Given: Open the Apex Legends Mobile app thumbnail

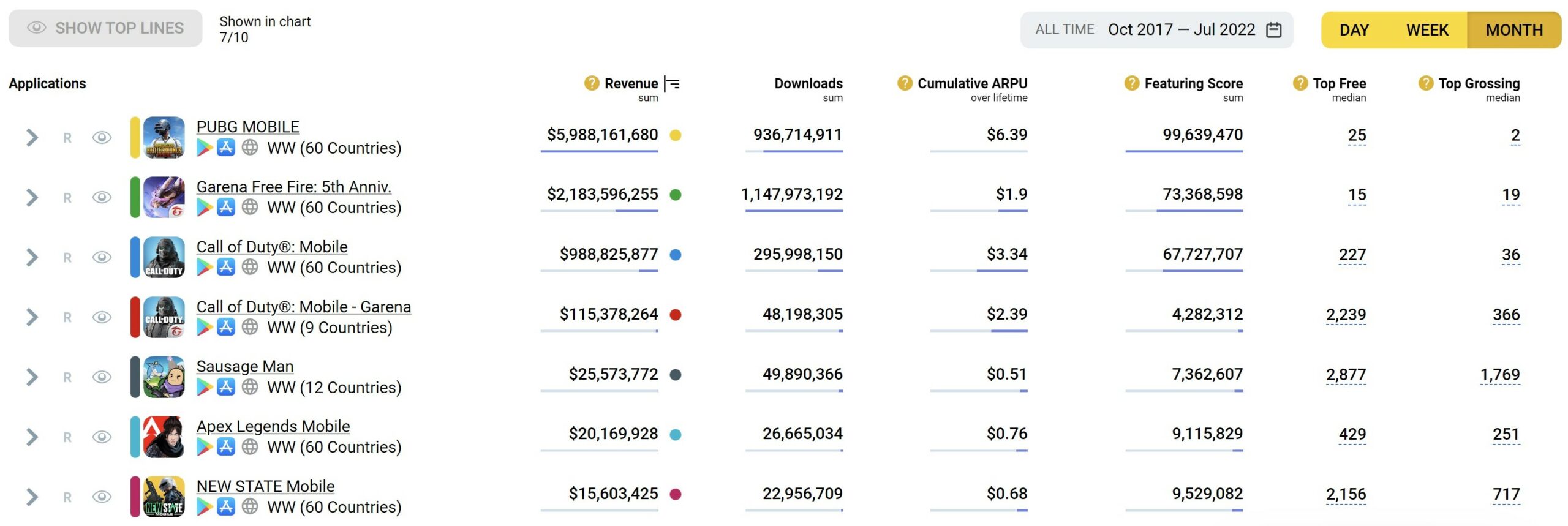Looking at the screenshot, I should pos(164,437).
